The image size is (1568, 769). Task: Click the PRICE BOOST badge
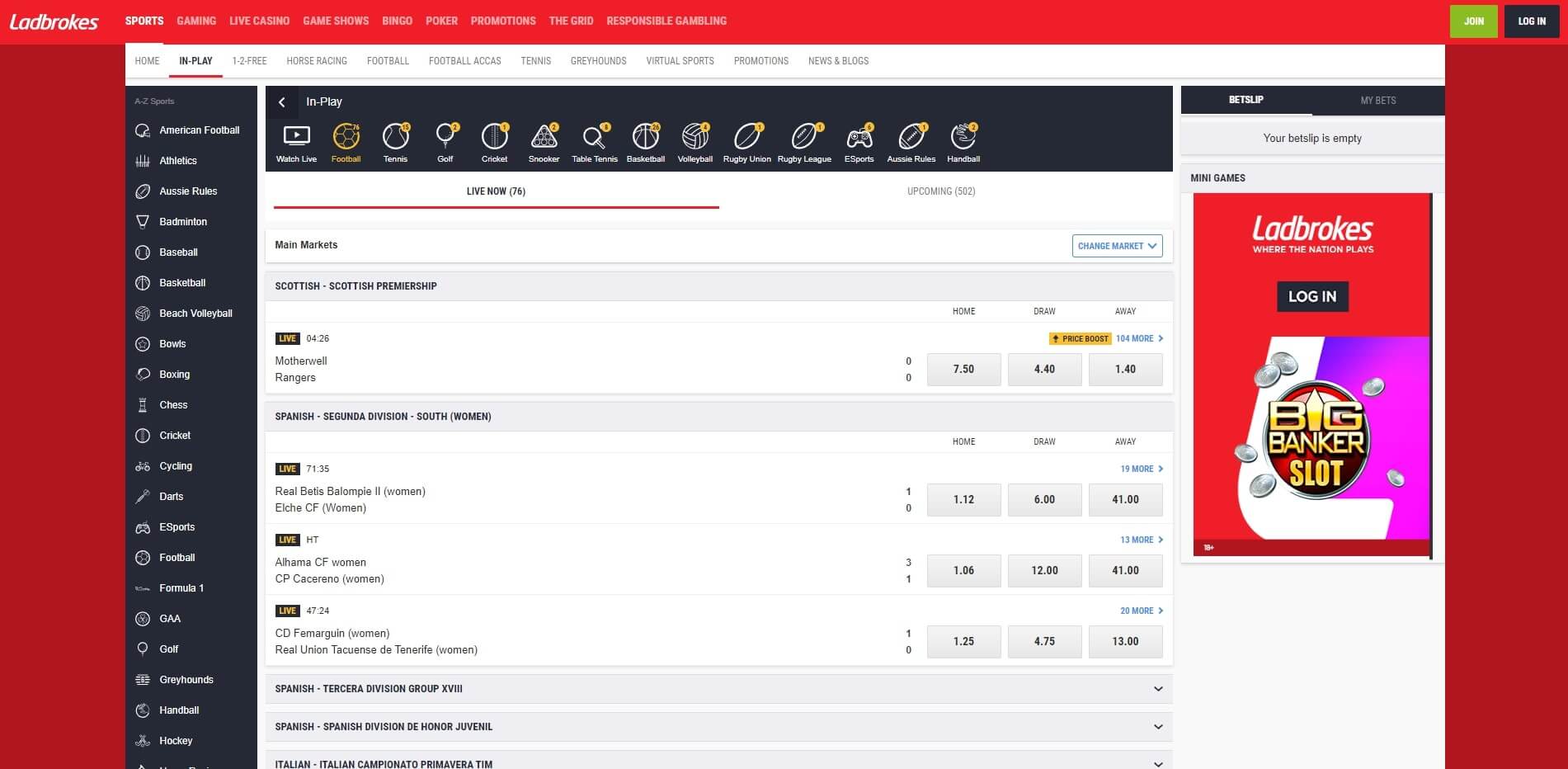[x=1077, y=338]
